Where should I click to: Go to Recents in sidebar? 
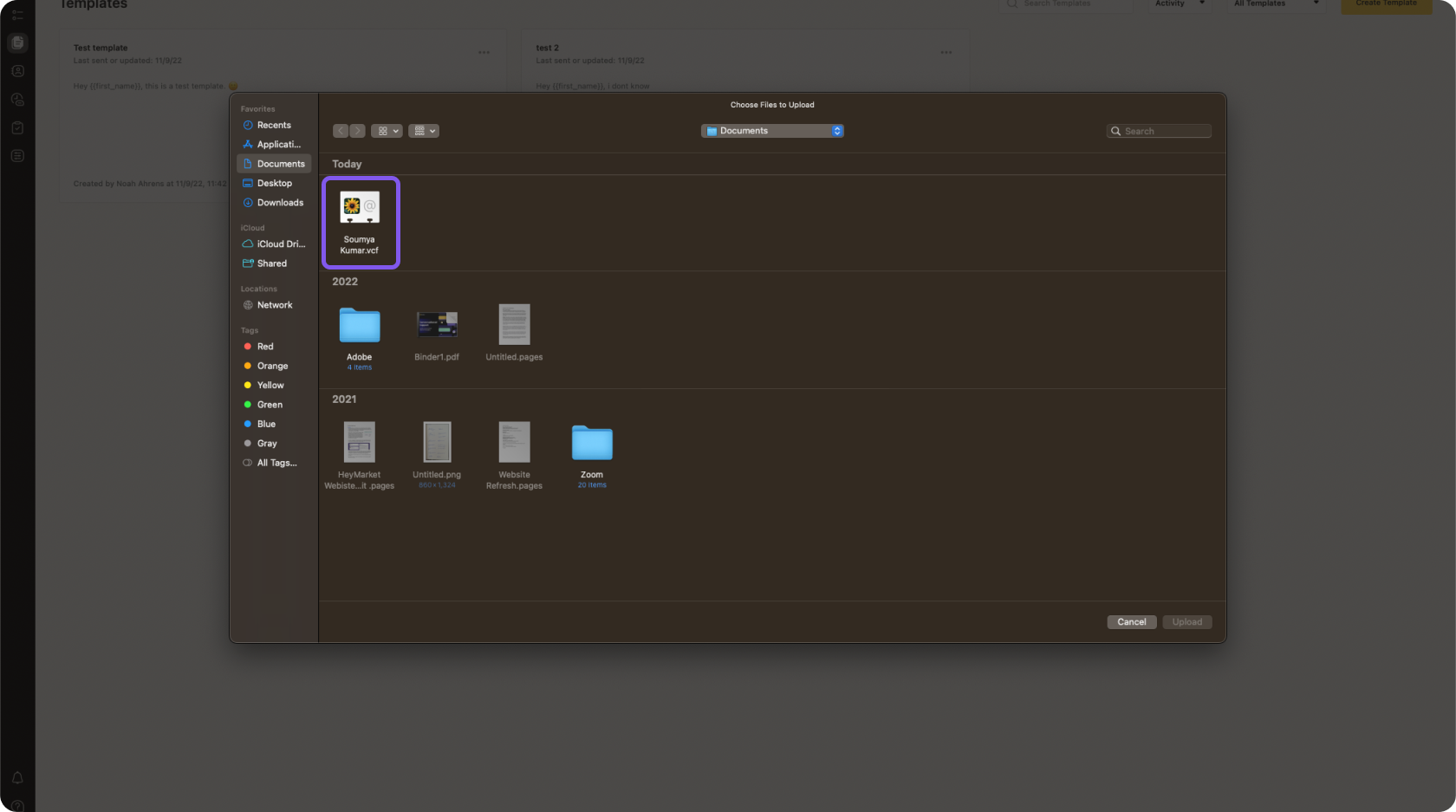pyautogui.click(x=274, y=125)
